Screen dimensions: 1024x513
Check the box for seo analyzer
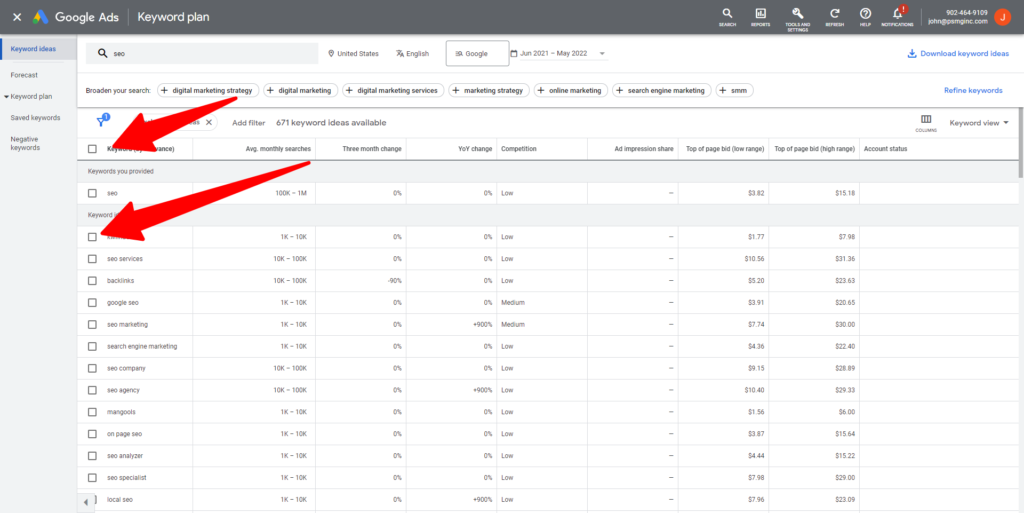coord(92,456)
